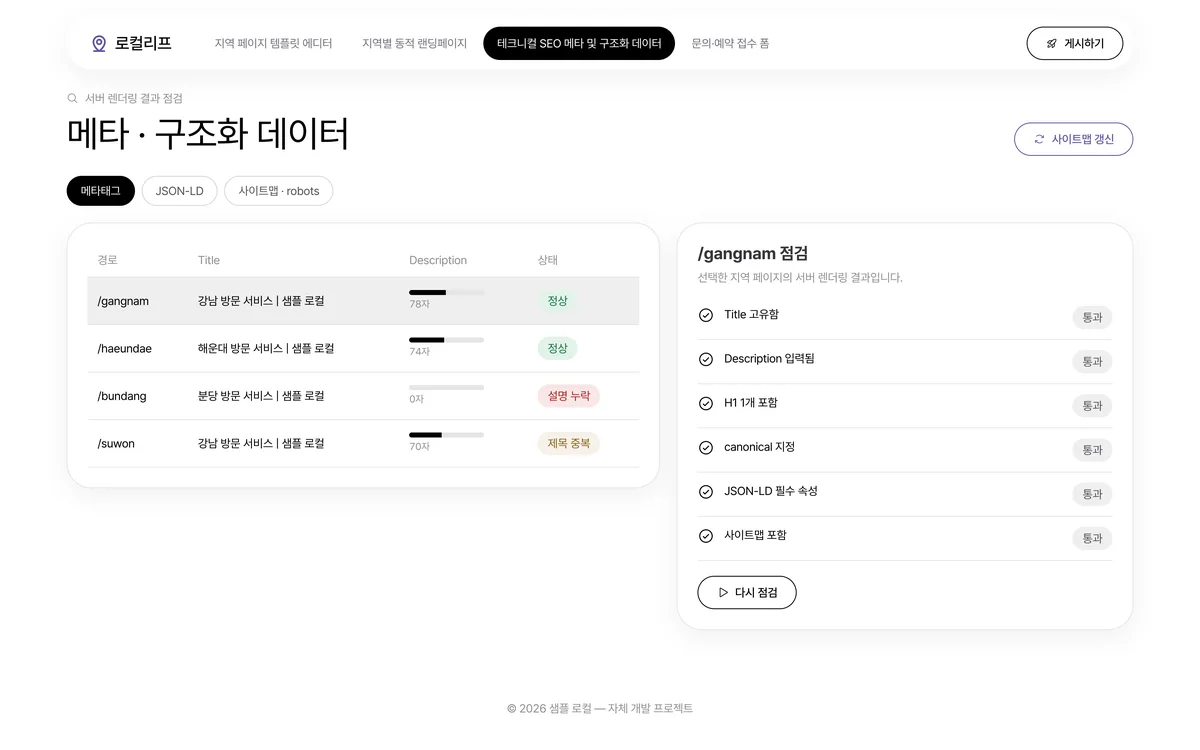1200x750 pixels.
Task: Click the Title column header
Action: [209, 260]
